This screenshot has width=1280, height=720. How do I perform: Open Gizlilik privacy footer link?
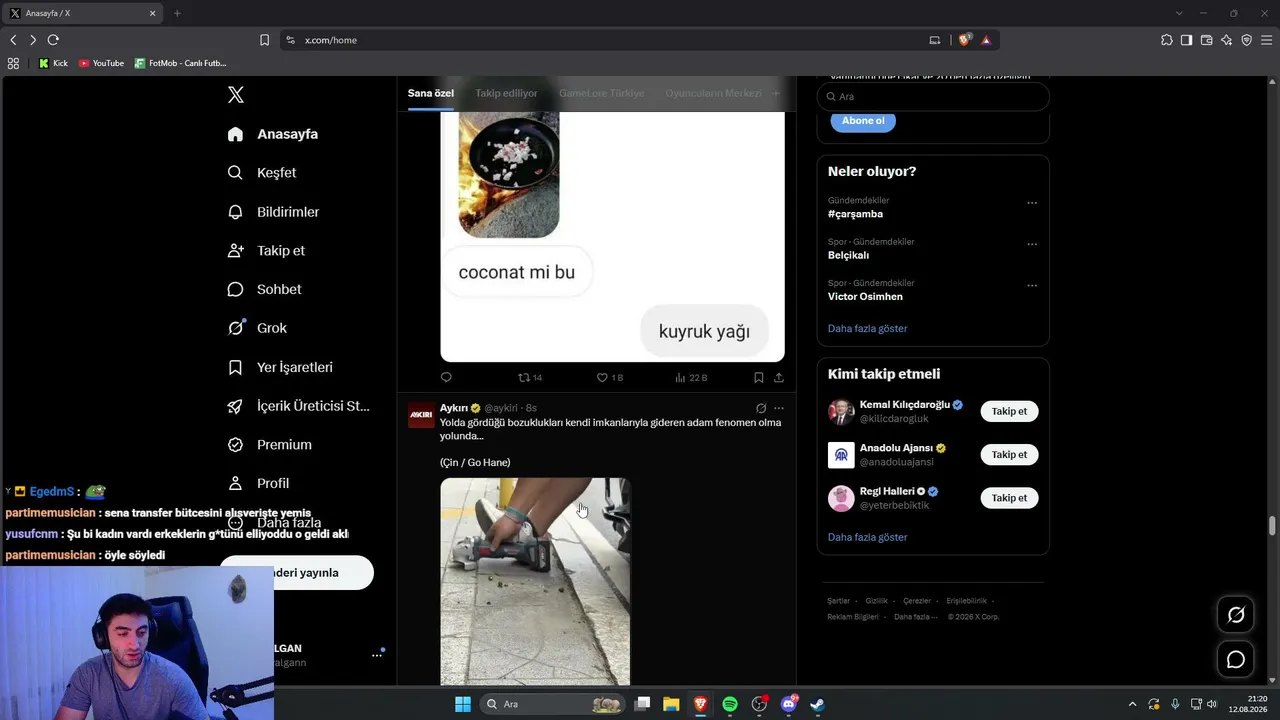tap(876, 601)
